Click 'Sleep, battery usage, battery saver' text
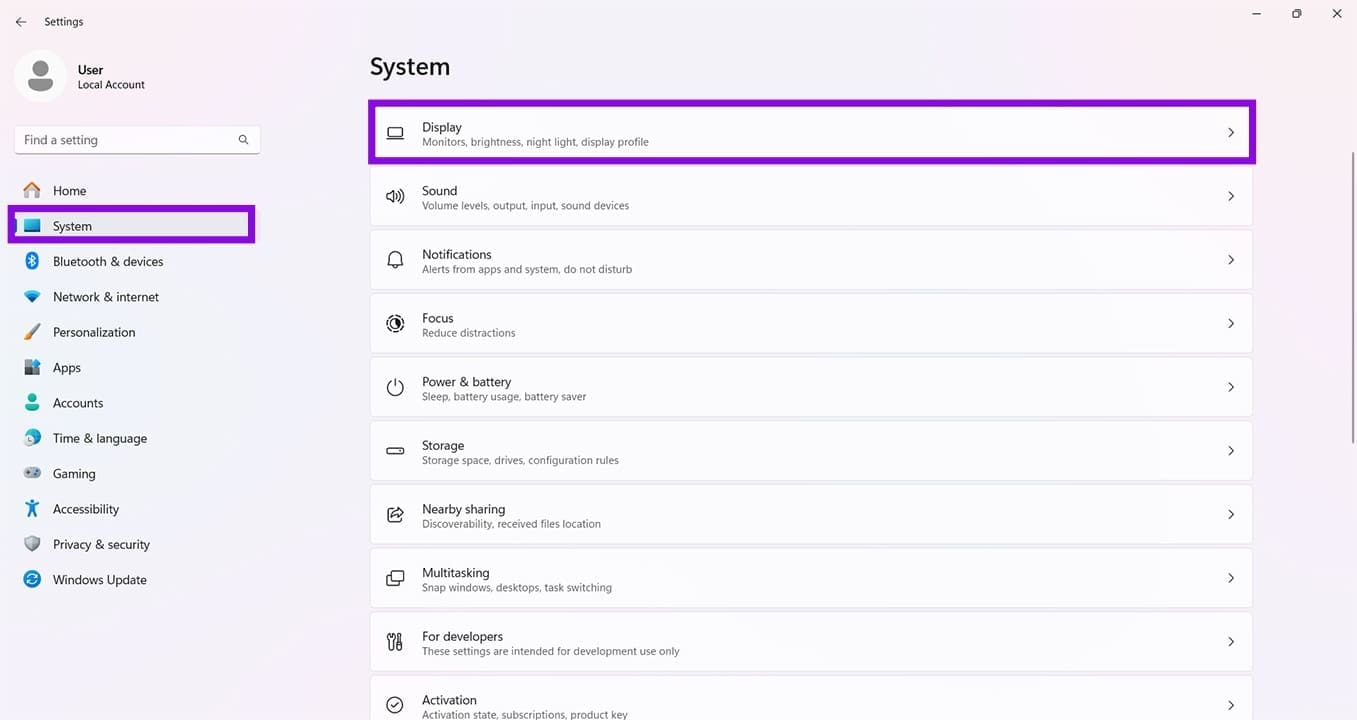Viewport: 1357px width, 720px height. click(x=504, y=397)
